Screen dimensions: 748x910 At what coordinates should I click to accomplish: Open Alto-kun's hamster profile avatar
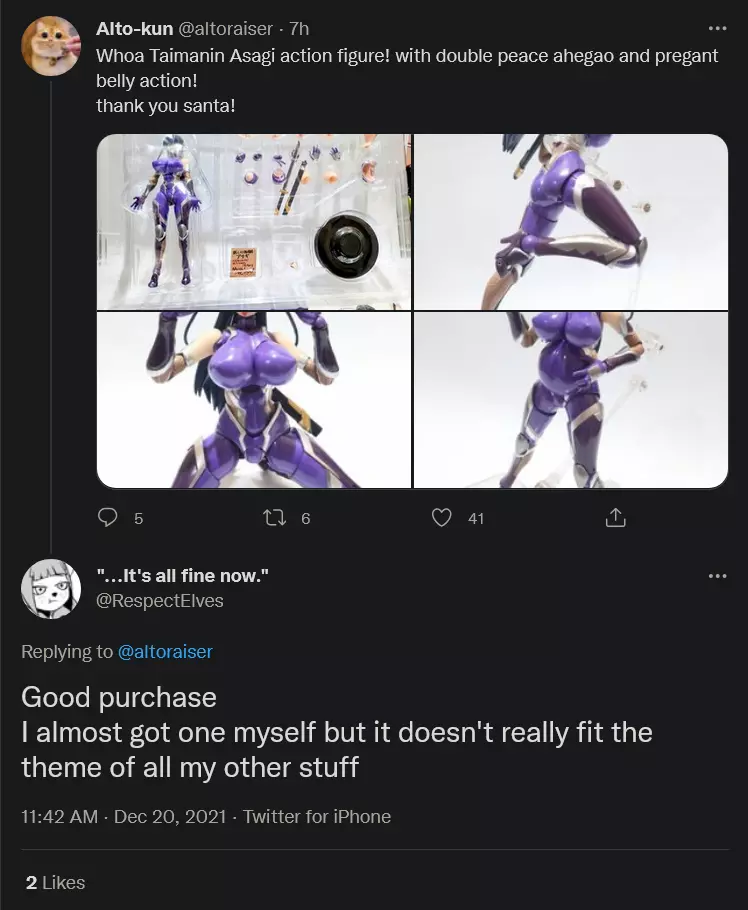click(x=51, y=46)
